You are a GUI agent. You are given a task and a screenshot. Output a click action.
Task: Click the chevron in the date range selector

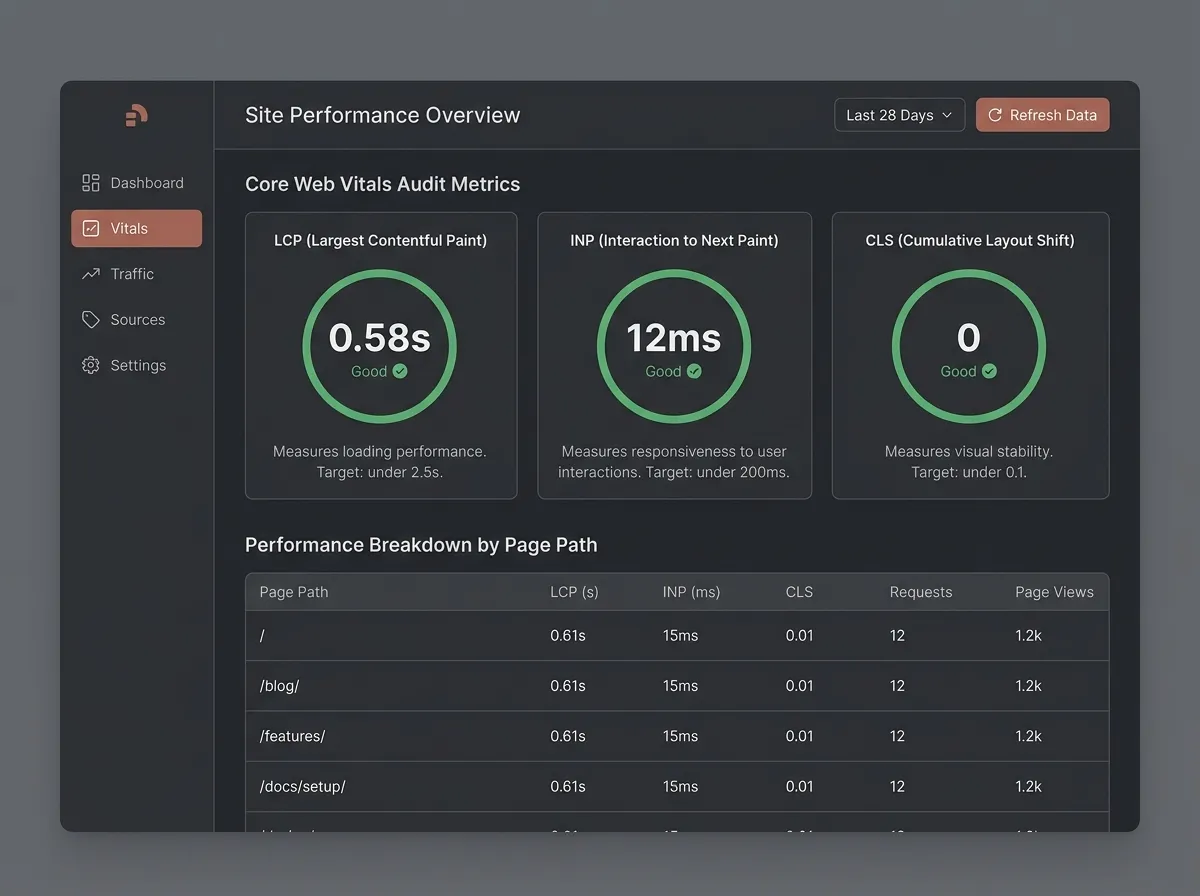click(946, 115)
